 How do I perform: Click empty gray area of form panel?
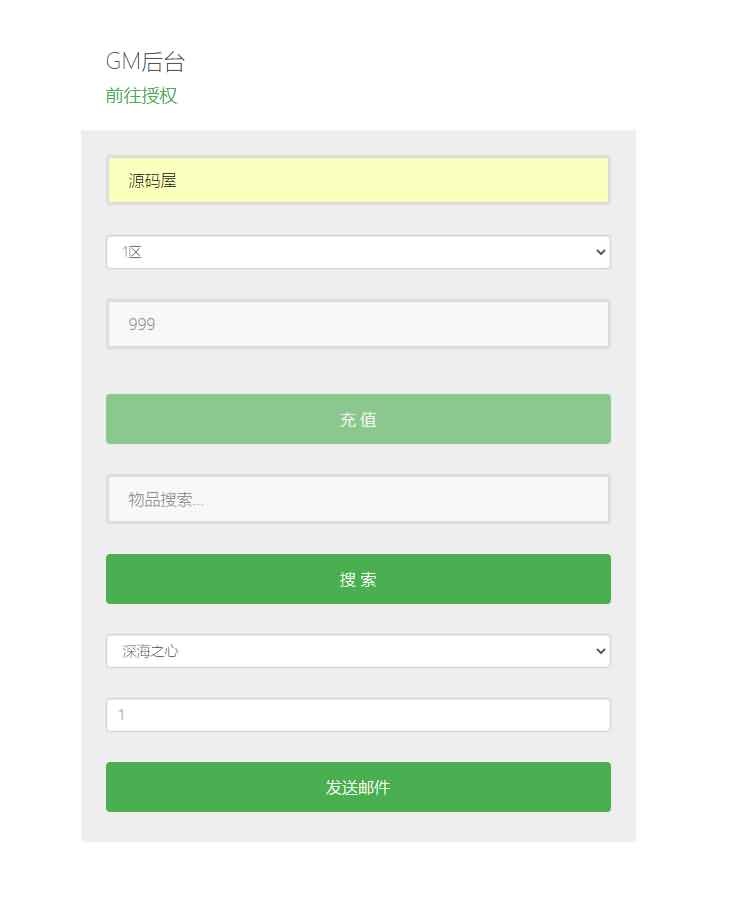pyautogui.click(x=358, y=371)
